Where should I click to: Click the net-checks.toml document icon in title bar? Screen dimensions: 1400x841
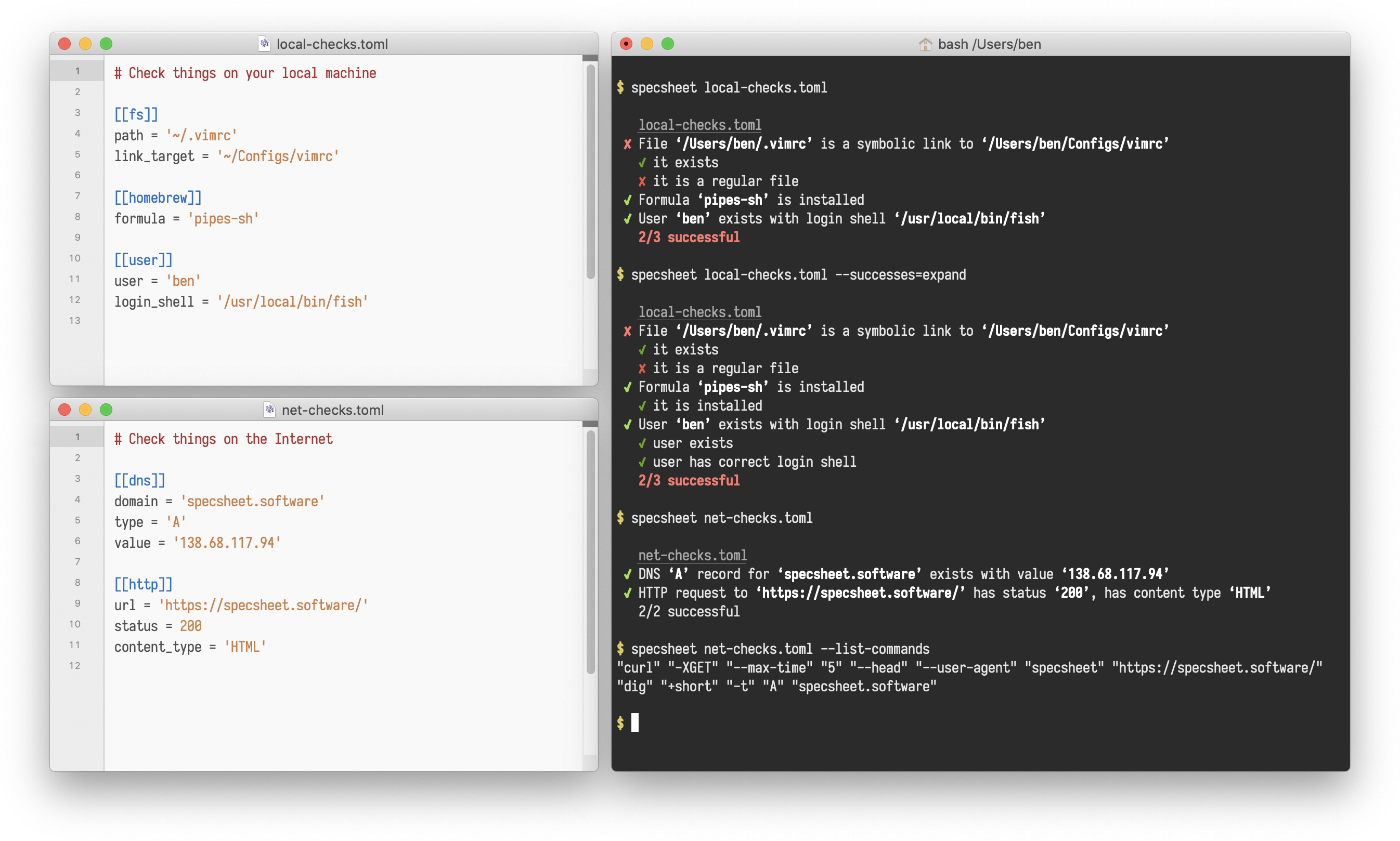point(269,409)
